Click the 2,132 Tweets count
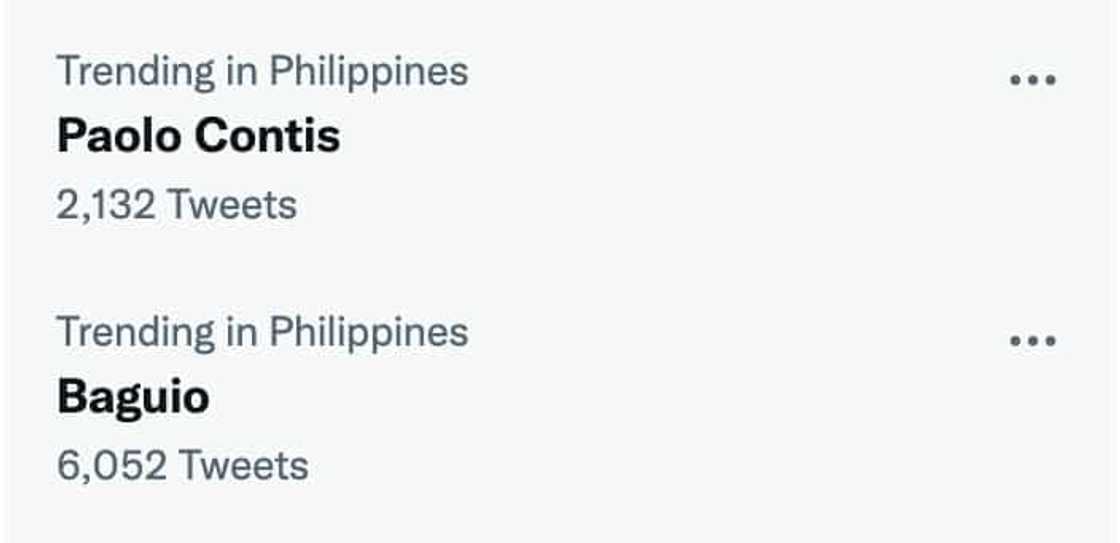Image resolution: width=1120 pixels, height=543 pixels. tap(177, 205)
